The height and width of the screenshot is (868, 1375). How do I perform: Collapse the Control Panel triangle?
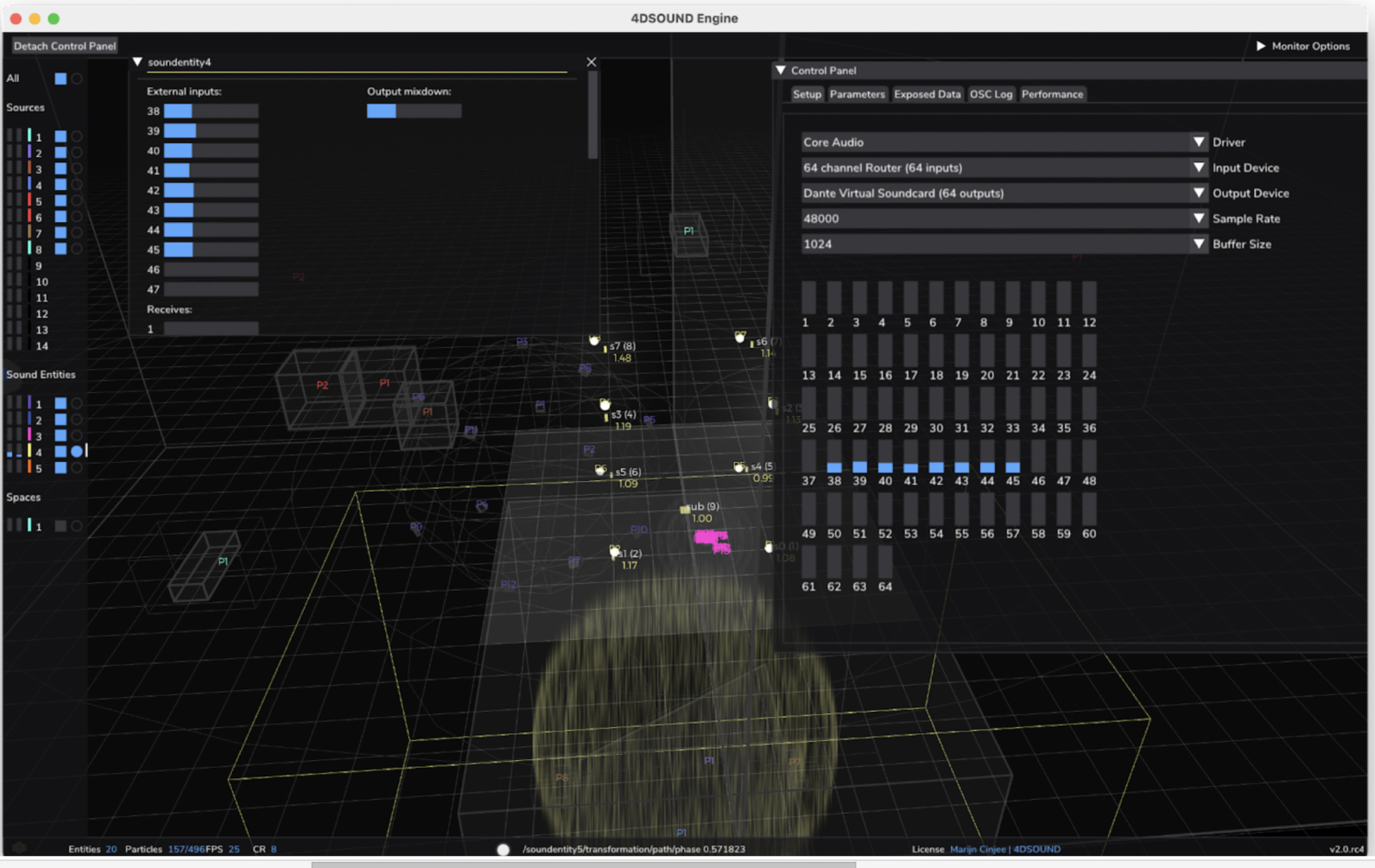click(781, 70)
